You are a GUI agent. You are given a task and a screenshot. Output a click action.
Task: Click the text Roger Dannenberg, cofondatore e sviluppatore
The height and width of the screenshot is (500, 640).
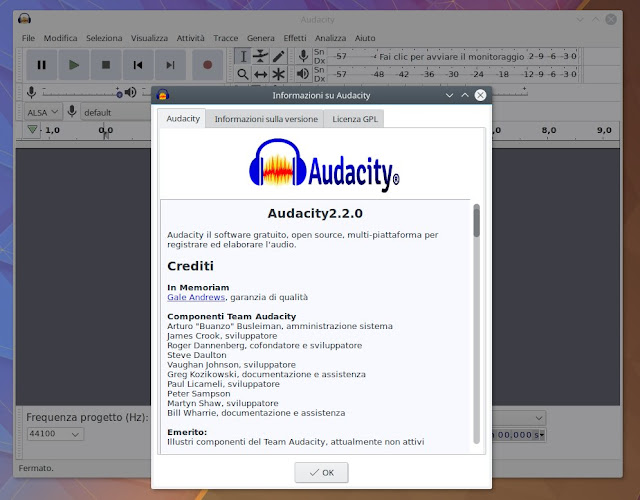pos(264,345)
